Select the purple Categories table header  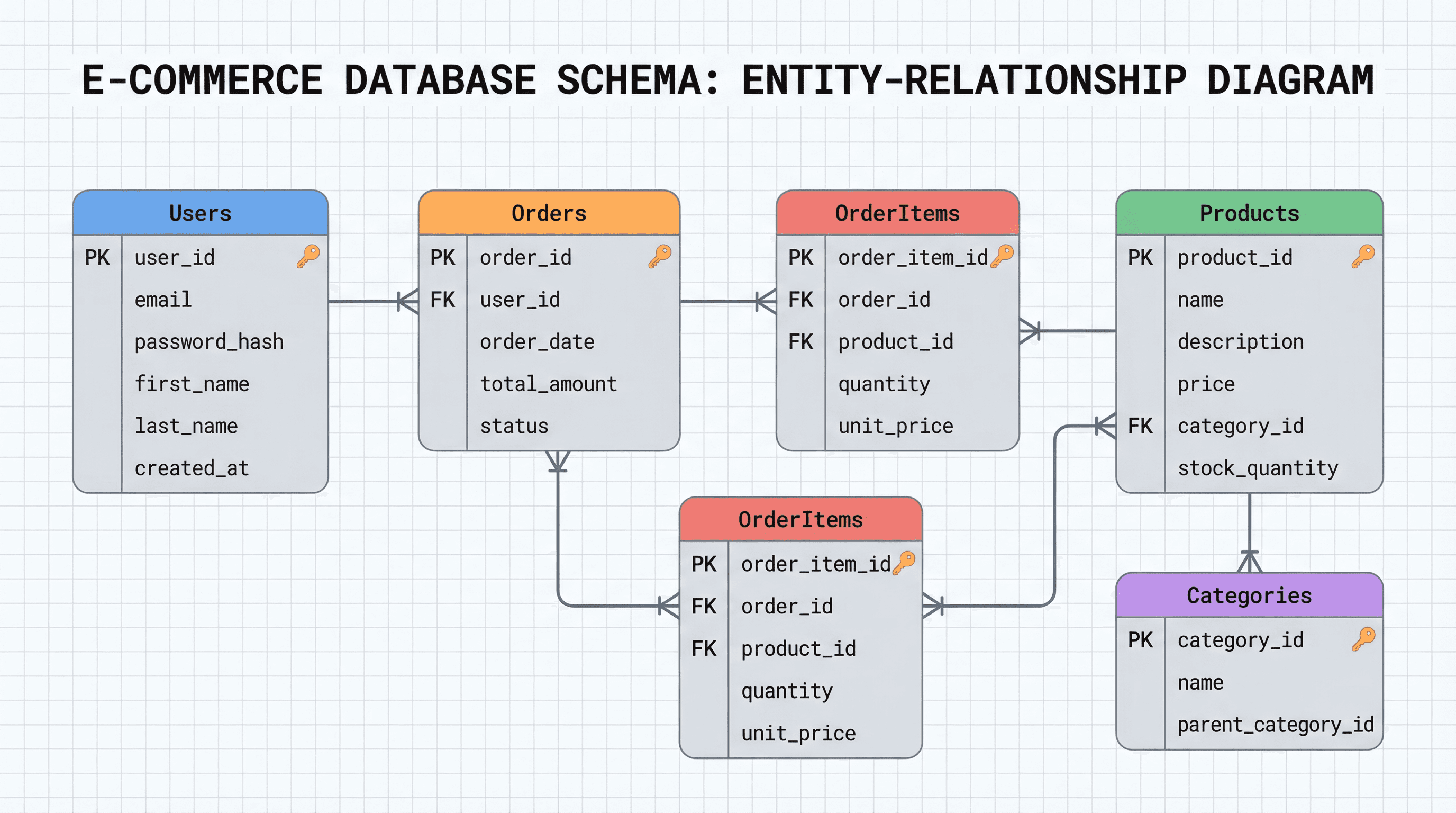pos(1249,595)
